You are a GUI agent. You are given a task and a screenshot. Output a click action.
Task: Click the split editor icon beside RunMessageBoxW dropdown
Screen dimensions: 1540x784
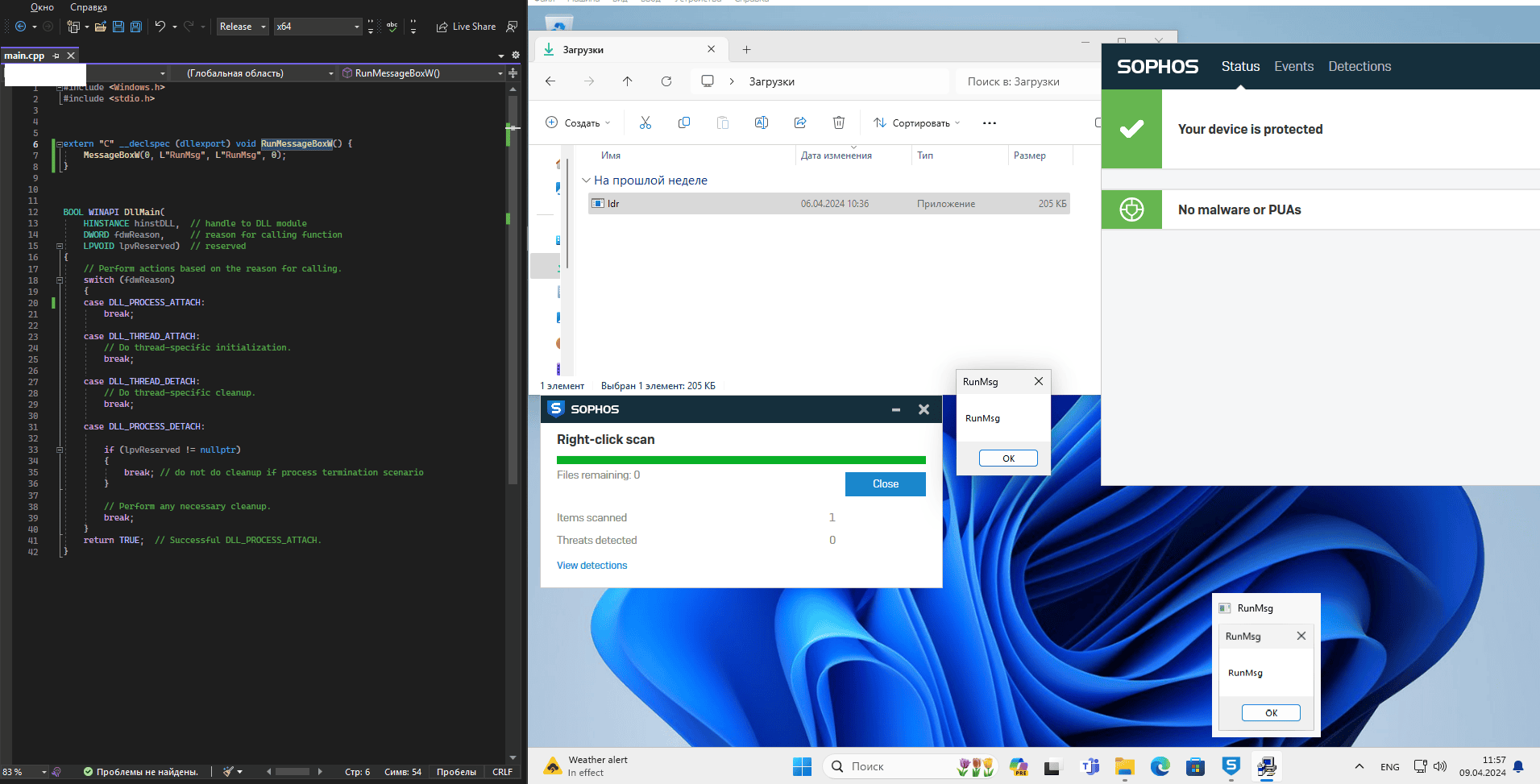513,73
